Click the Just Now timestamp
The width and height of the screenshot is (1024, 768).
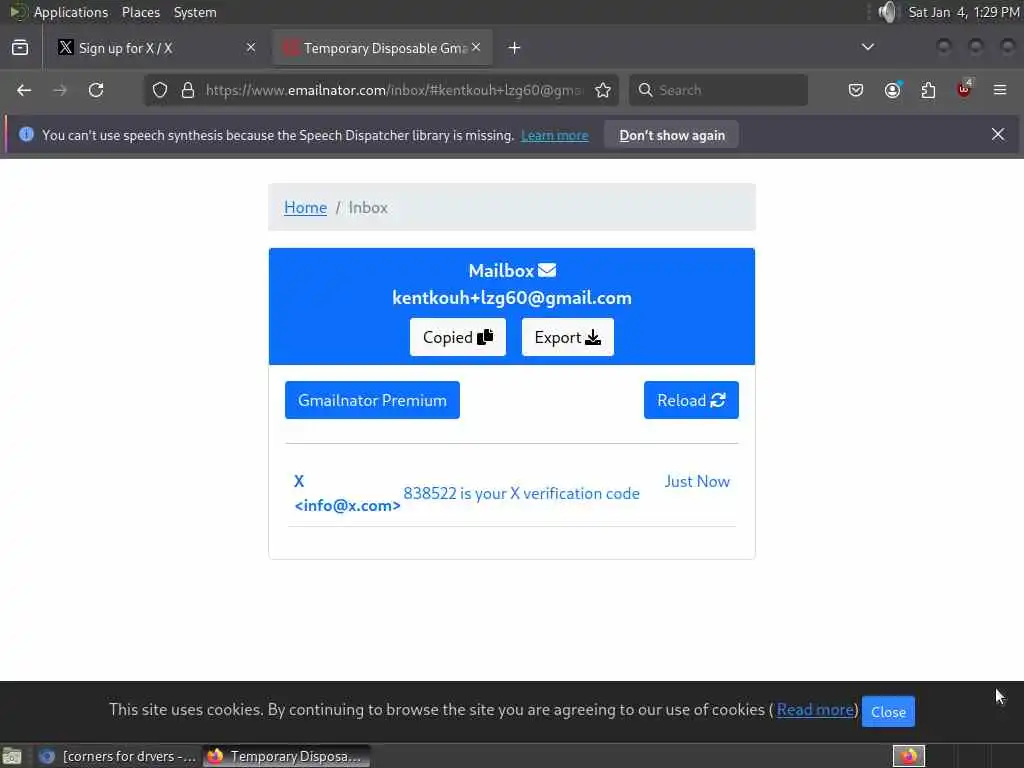tap(697, 481)
